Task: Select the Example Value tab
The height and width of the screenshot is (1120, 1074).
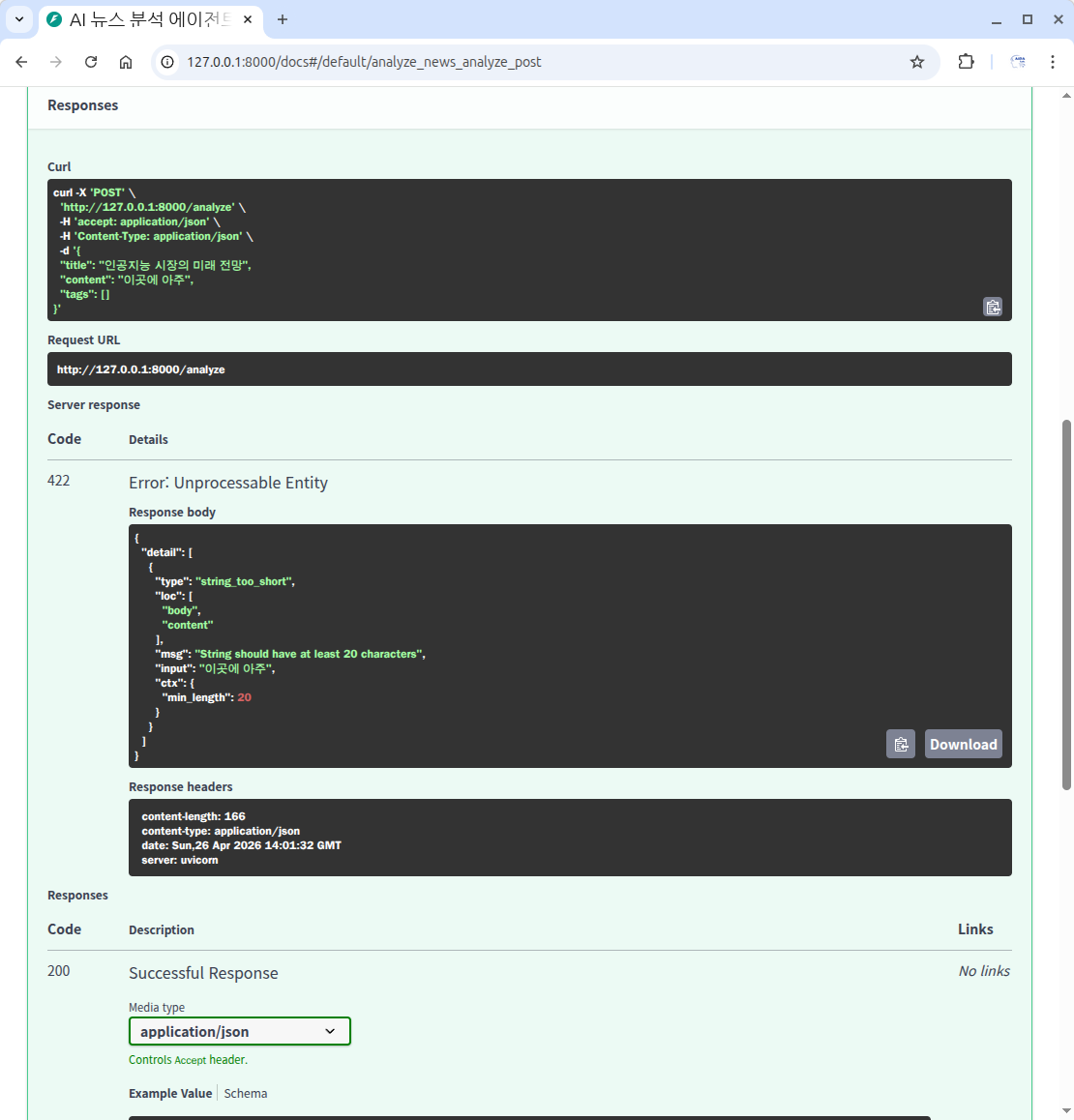Action: point(170,1093)
